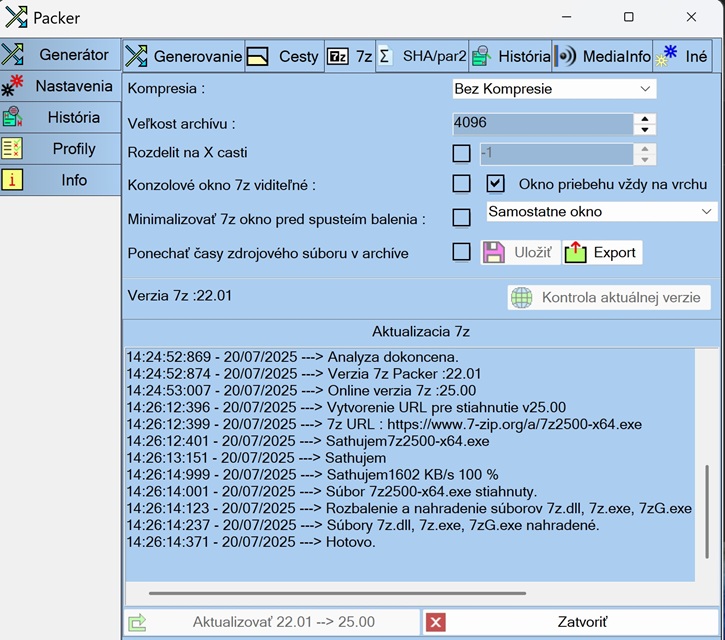The width and height of the screenshot is (725, 640).
Task: Click the Generátor sidebar arrows icon
Action: pyautogui.click(x=12, y=54)
